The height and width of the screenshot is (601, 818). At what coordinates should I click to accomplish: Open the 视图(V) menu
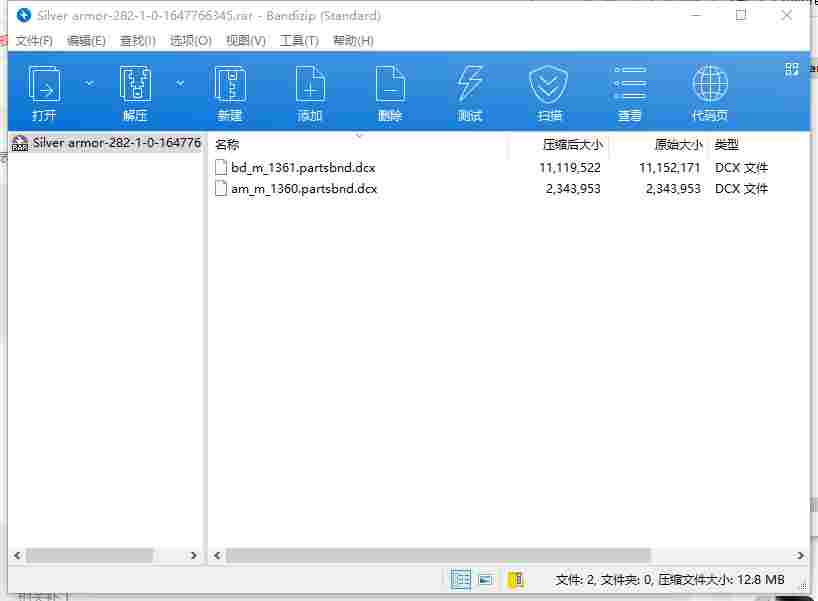coord(246,41)
